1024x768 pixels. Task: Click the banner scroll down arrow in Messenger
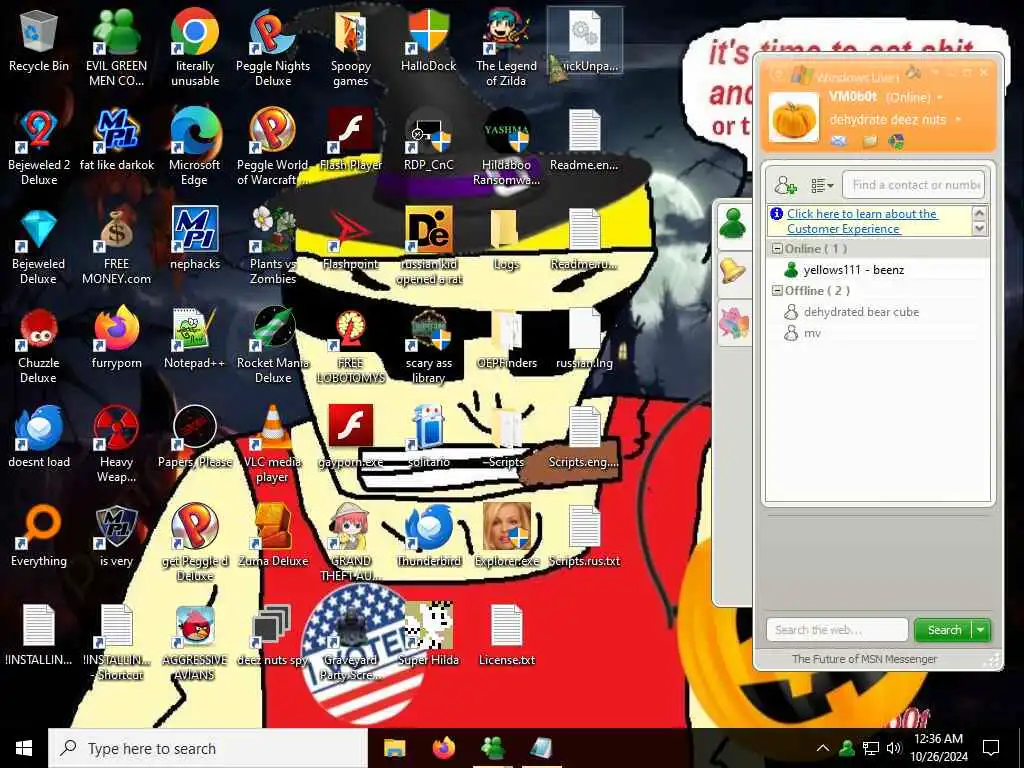tap(979, 229)
